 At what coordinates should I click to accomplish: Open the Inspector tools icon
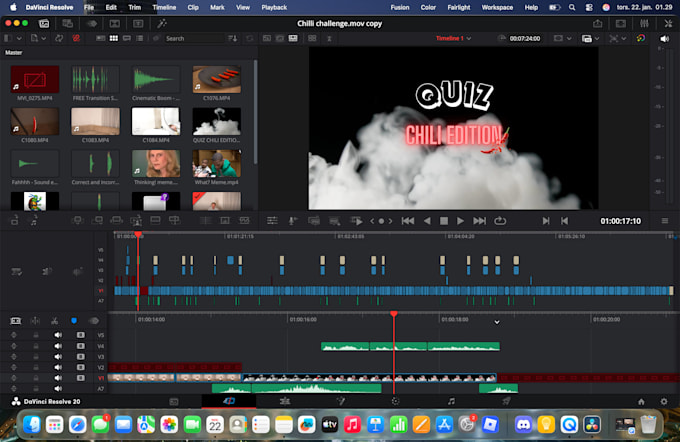668,24
